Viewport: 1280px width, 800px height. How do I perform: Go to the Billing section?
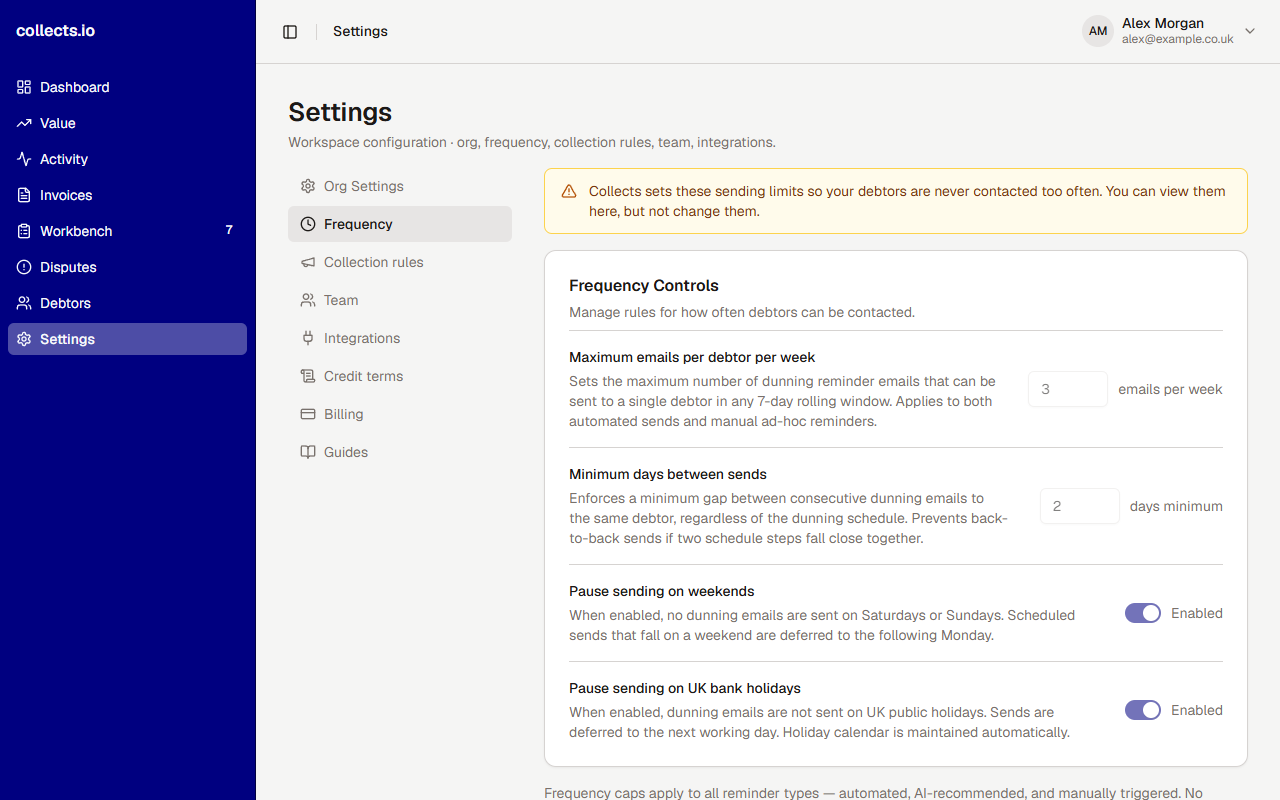pos(400,414)
